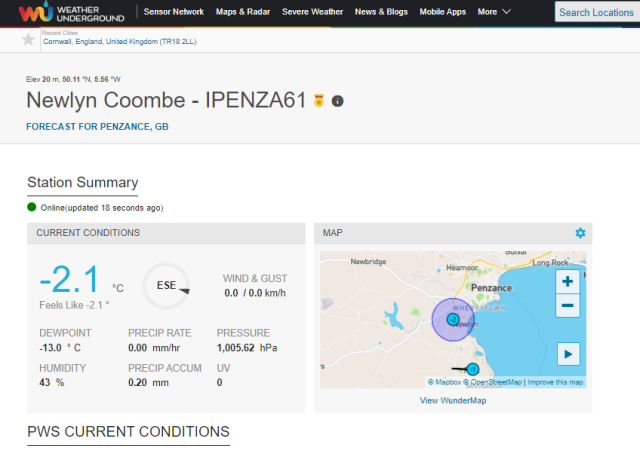Click the Elev 20 m coordinates text
Screen dimensions: 640x451
73,79
